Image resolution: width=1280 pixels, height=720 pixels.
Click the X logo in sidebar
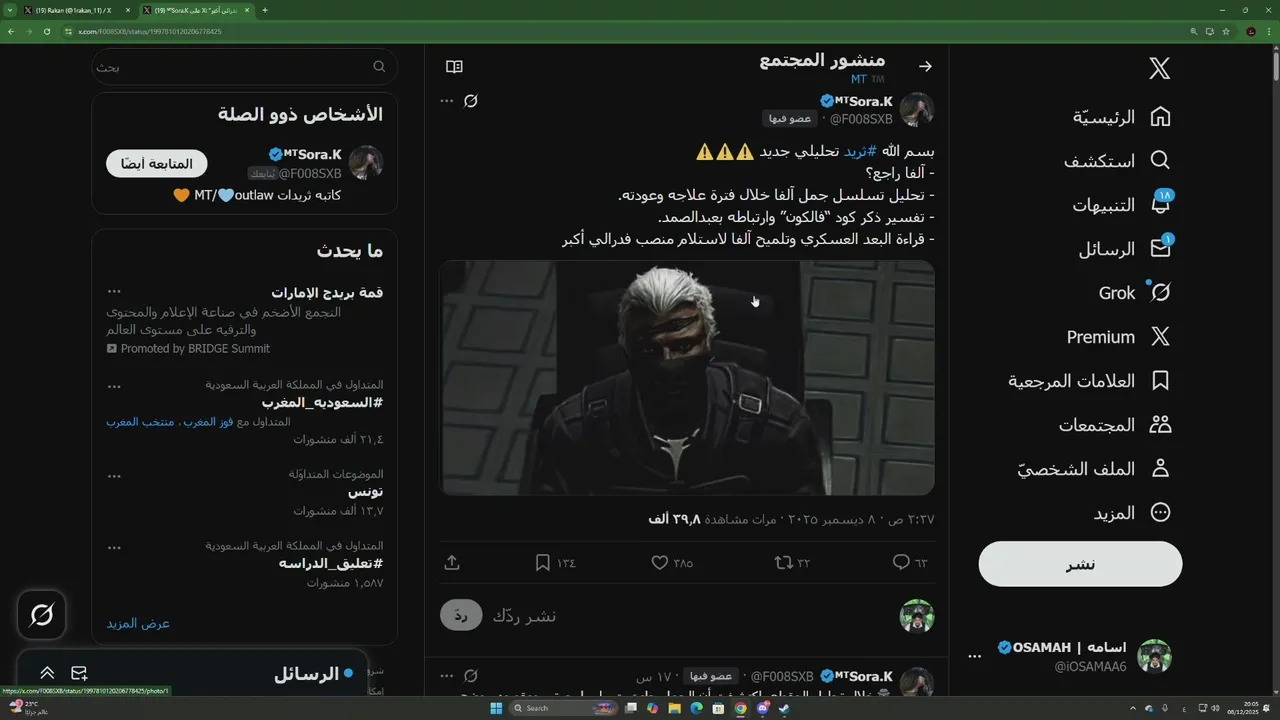point(1160,68)
